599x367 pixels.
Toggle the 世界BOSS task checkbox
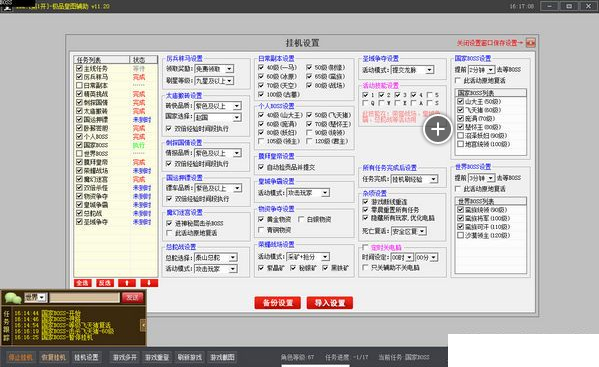point(79,154)
